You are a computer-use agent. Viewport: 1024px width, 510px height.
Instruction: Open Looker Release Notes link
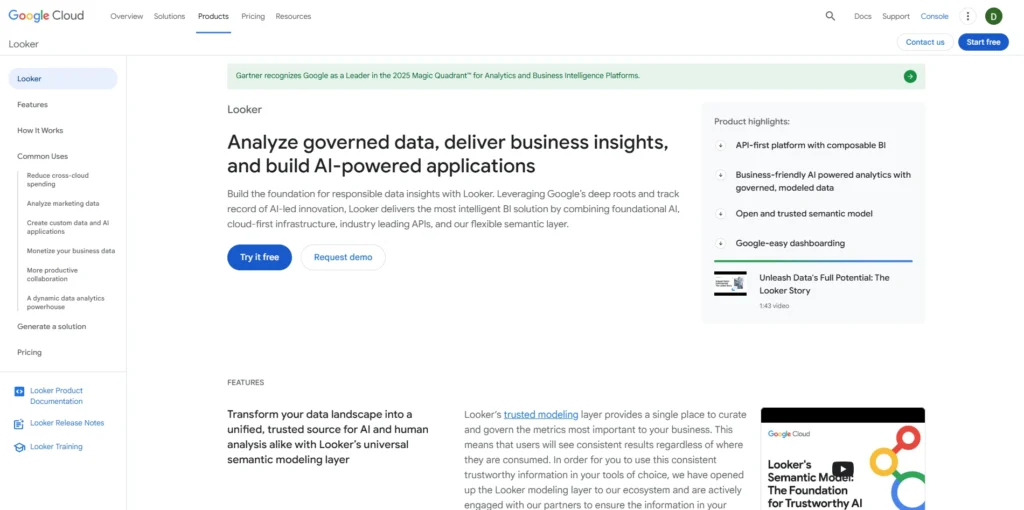tap(67, 423)
